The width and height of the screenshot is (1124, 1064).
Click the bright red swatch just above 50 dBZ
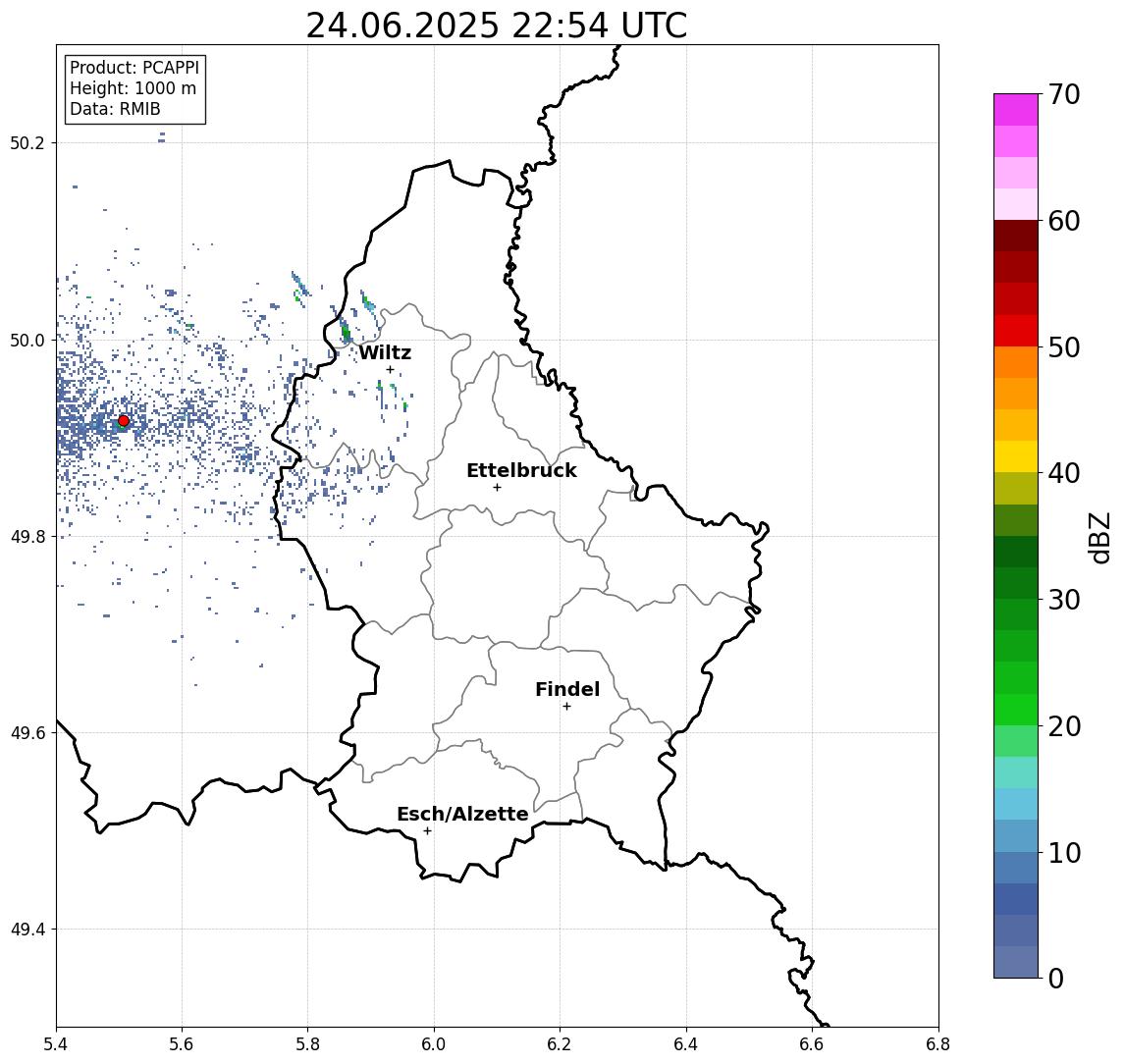(x=1016, y=331)
